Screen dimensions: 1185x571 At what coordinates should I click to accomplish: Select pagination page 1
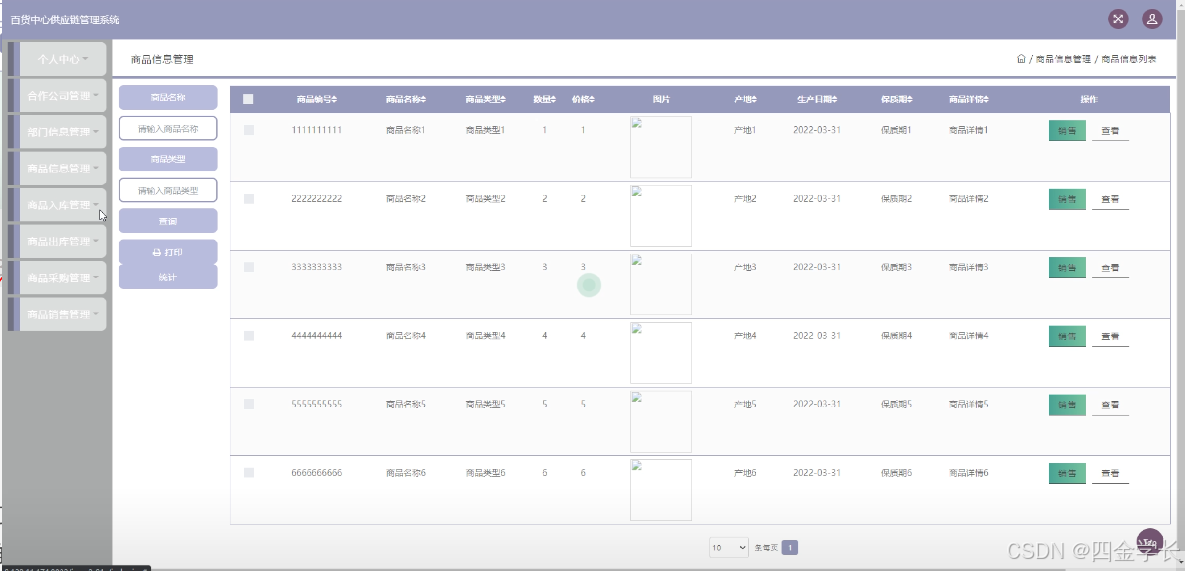(790, 548)
